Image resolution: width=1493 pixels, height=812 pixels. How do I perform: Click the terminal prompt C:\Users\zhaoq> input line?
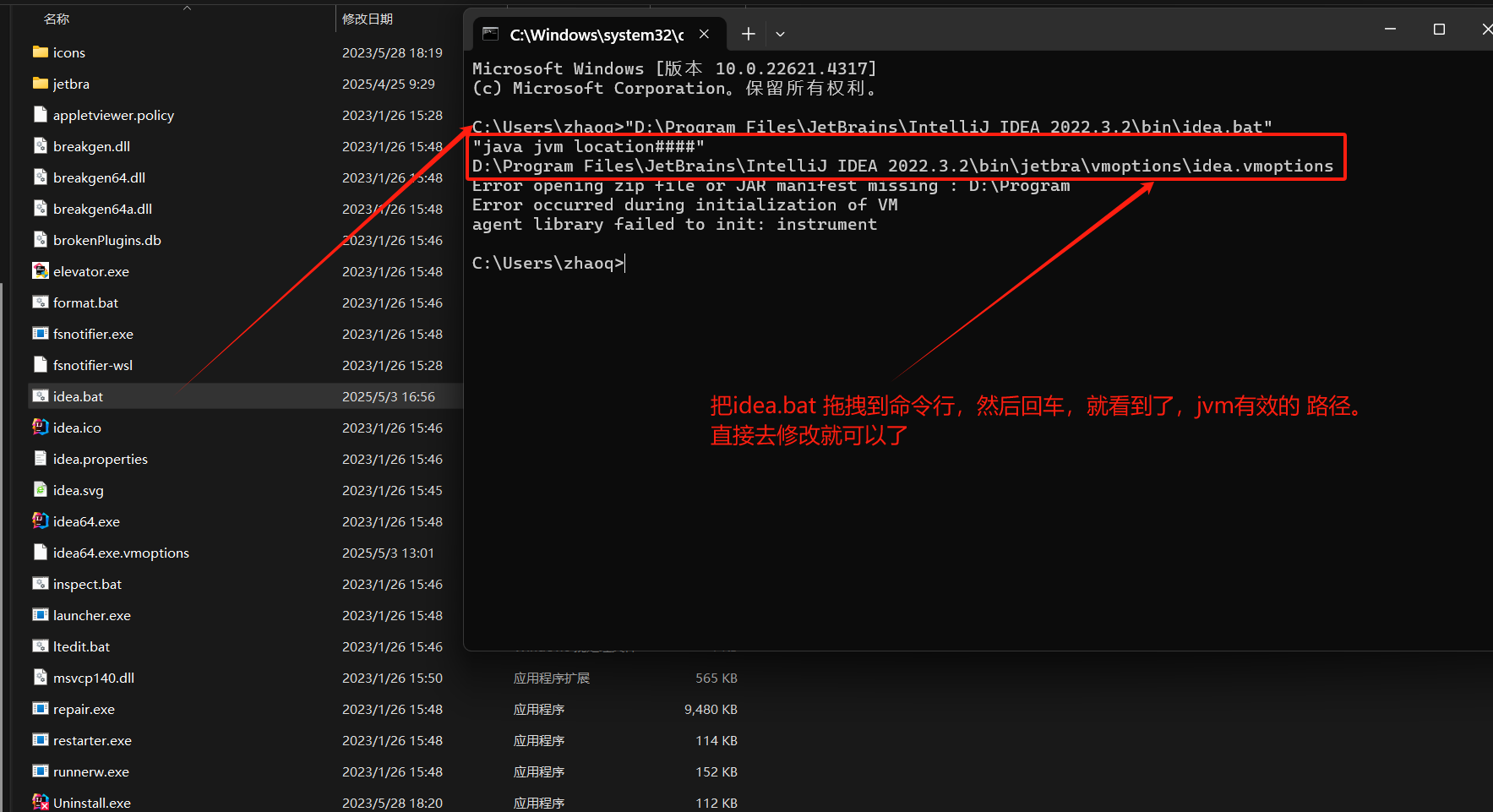[548, 263]
